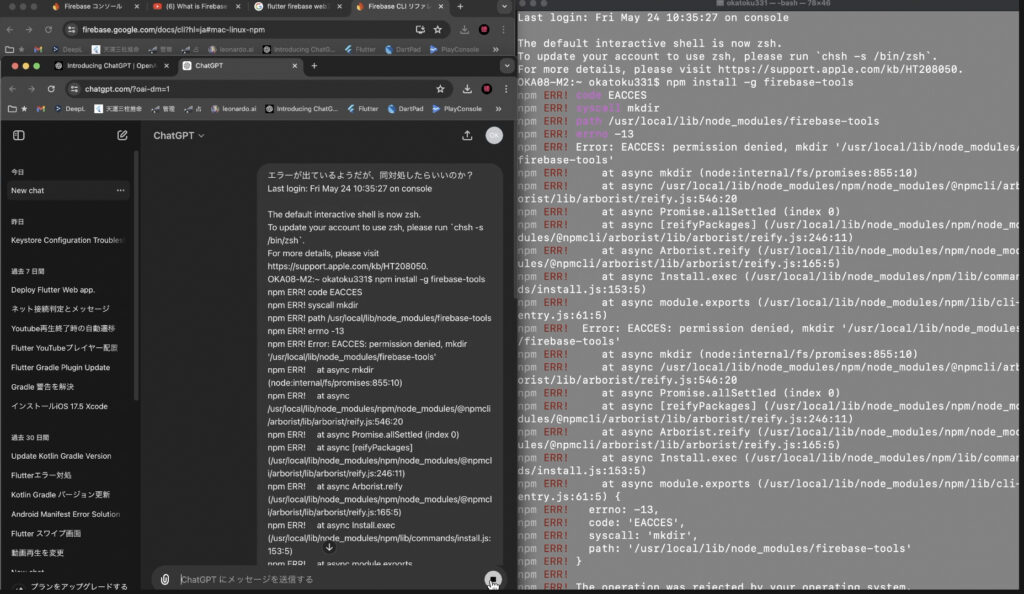Toggle the ChatGPT sidebar panel icon
Image resolution: width=1024 pixels, height=594 pixels.
[x=19, y=135]
